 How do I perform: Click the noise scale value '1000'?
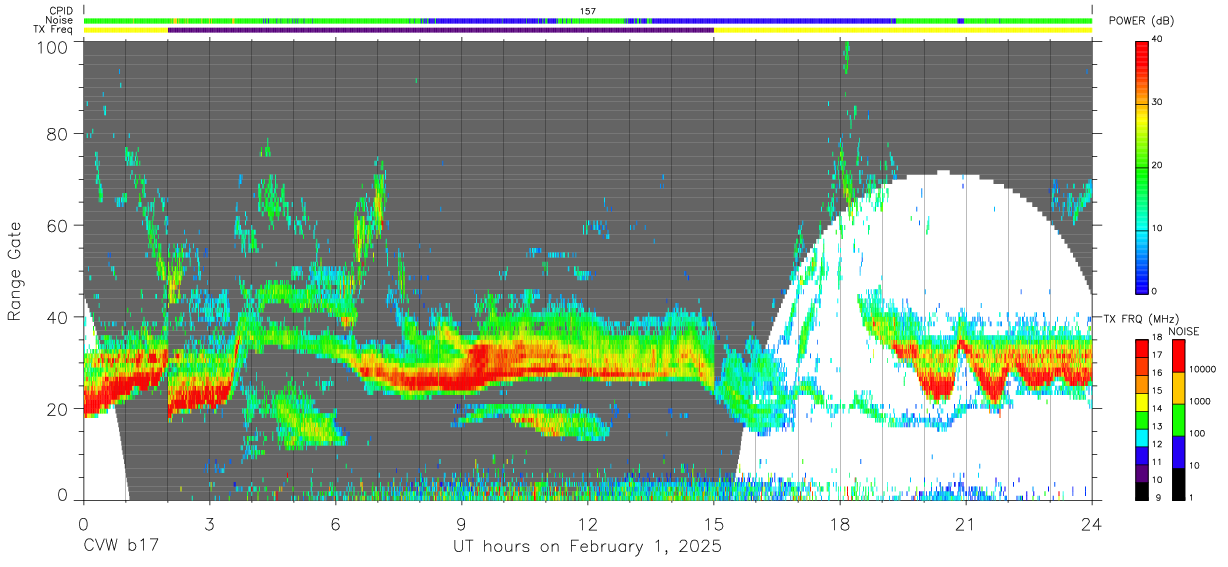click(x=1199, y=401)
